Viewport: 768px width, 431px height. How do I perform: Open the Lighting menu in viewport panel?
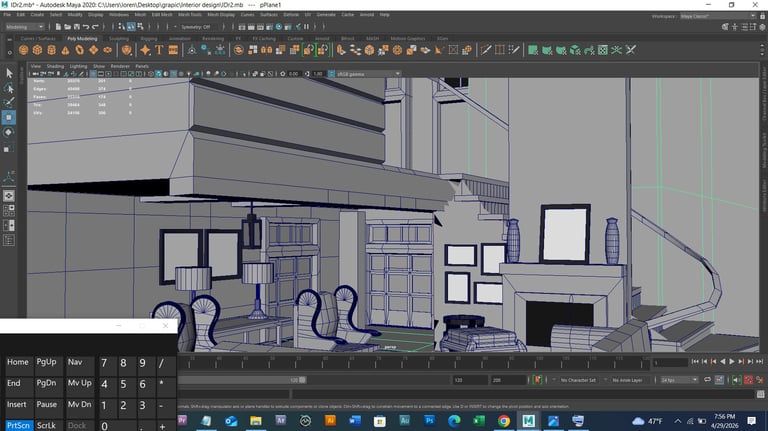click(77, 66)
